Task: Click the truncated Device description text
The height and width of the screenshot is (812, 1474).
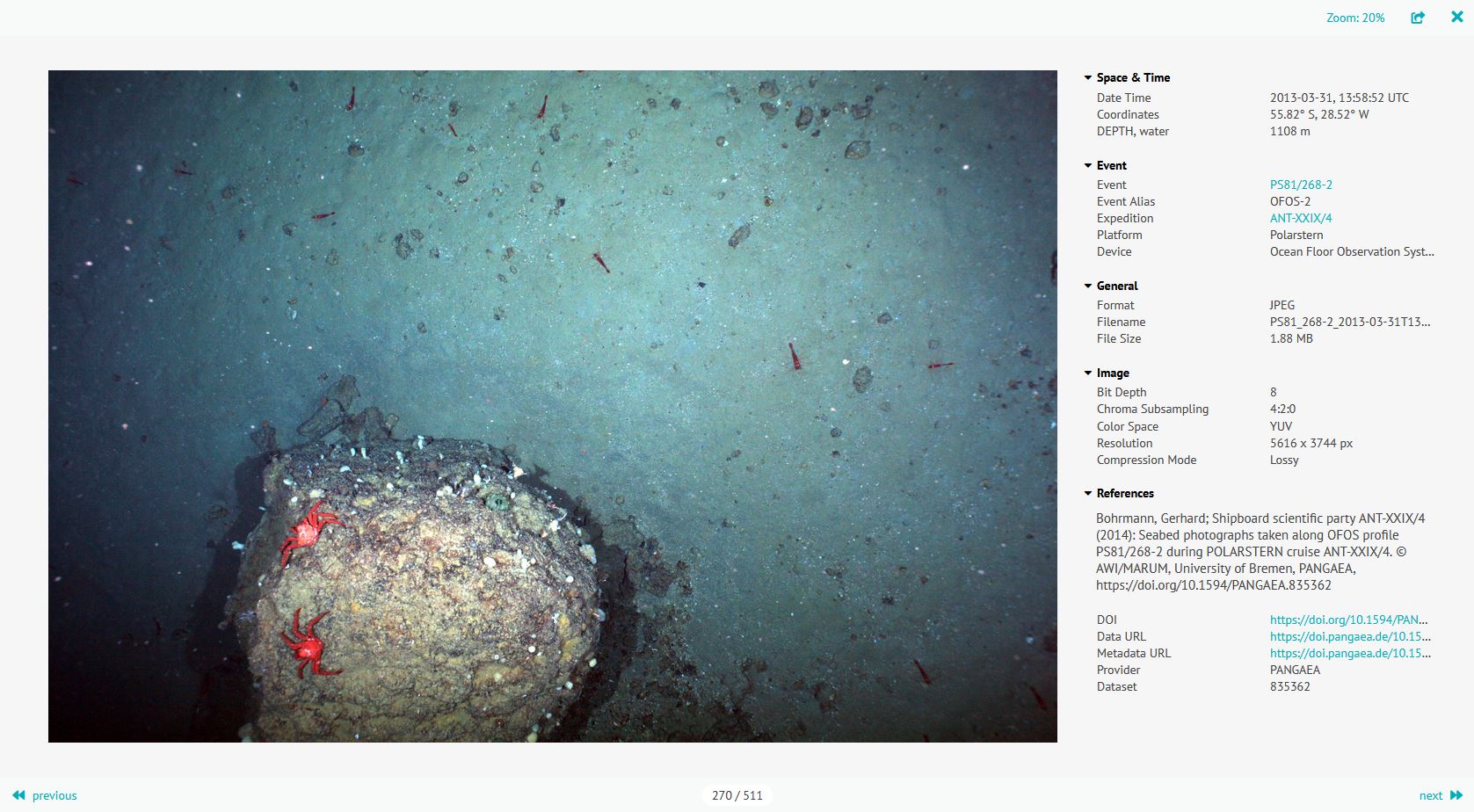Action: point(1351,251)
